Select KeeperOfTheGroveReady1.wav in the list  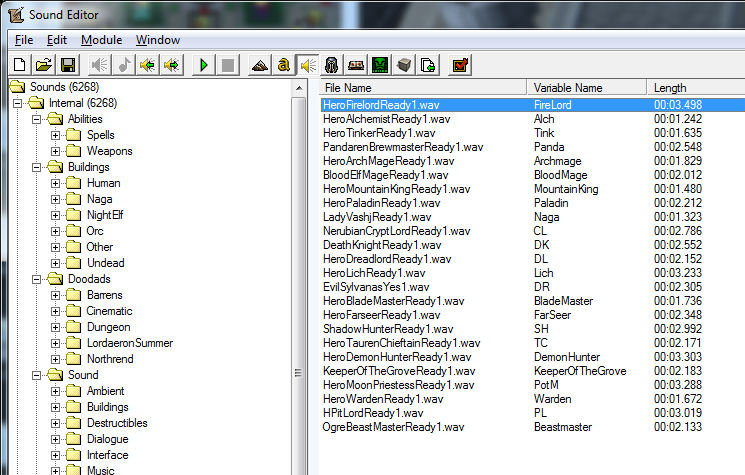[399, 371]
